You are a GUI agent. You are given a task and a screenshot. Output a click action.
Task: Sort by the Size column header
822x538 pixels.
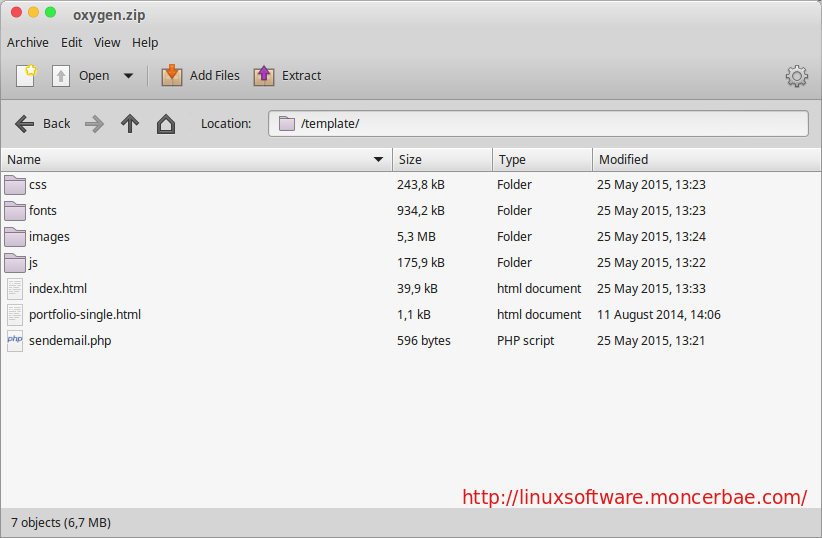click(x=442, y=159)
